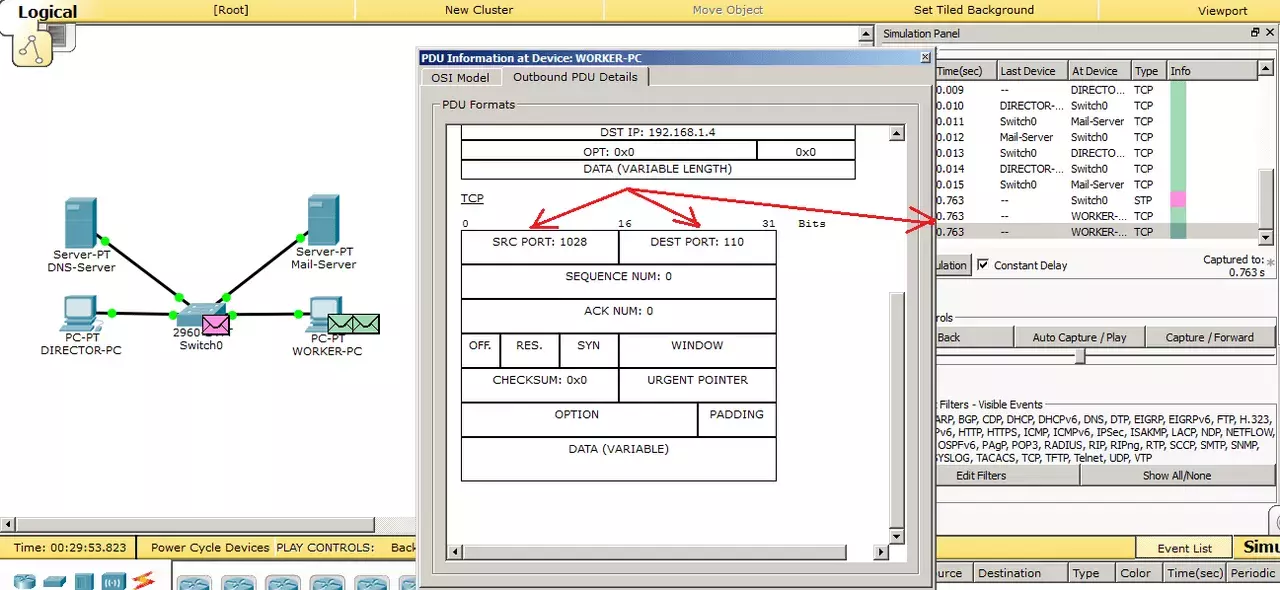Click the DST IP: 192.168.1.4 field
The image size is (1280, 590).
[658, 132]
